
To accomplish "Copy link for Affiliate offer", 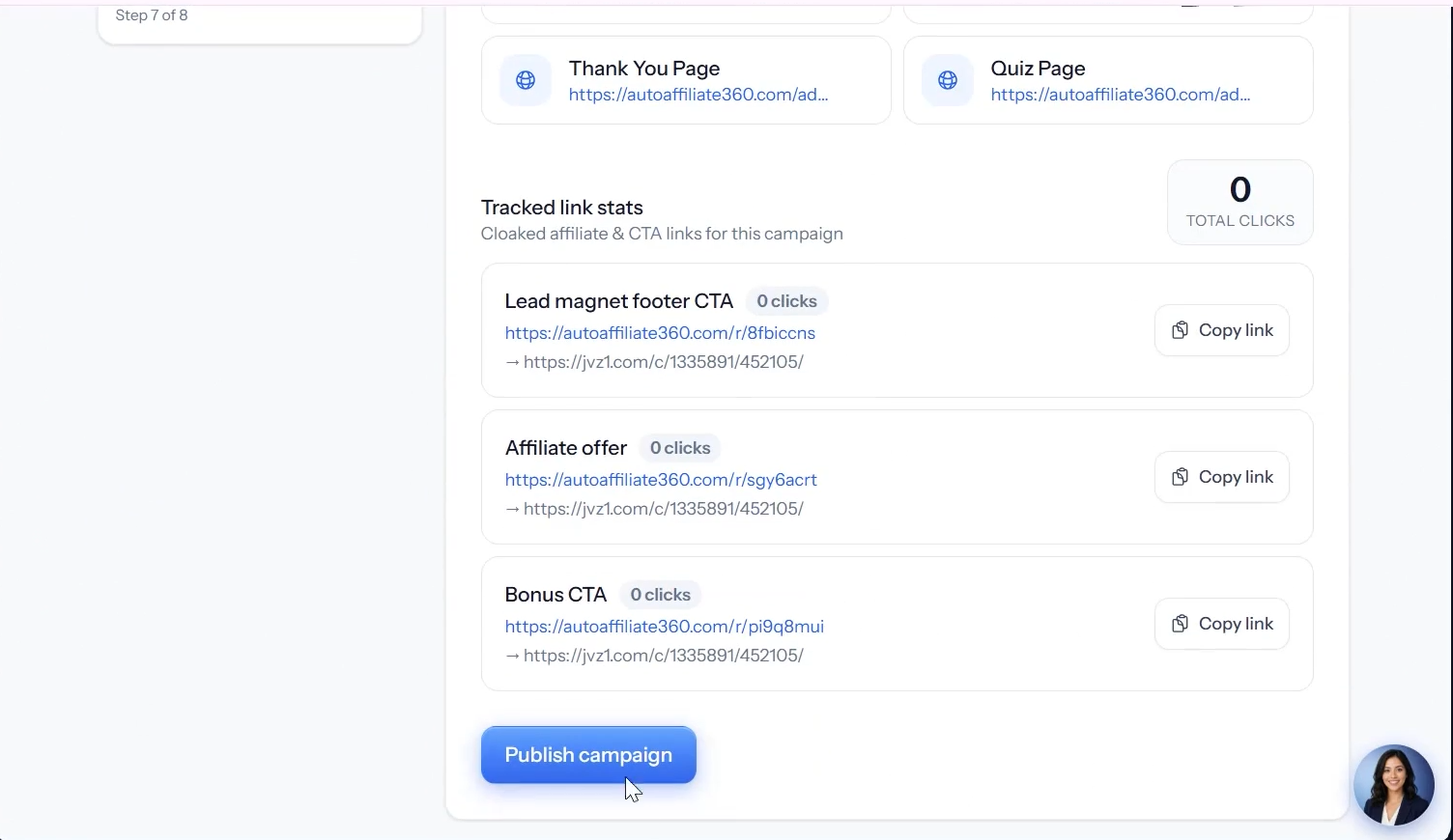I will pyautogui.click(x=1221, y=477).
